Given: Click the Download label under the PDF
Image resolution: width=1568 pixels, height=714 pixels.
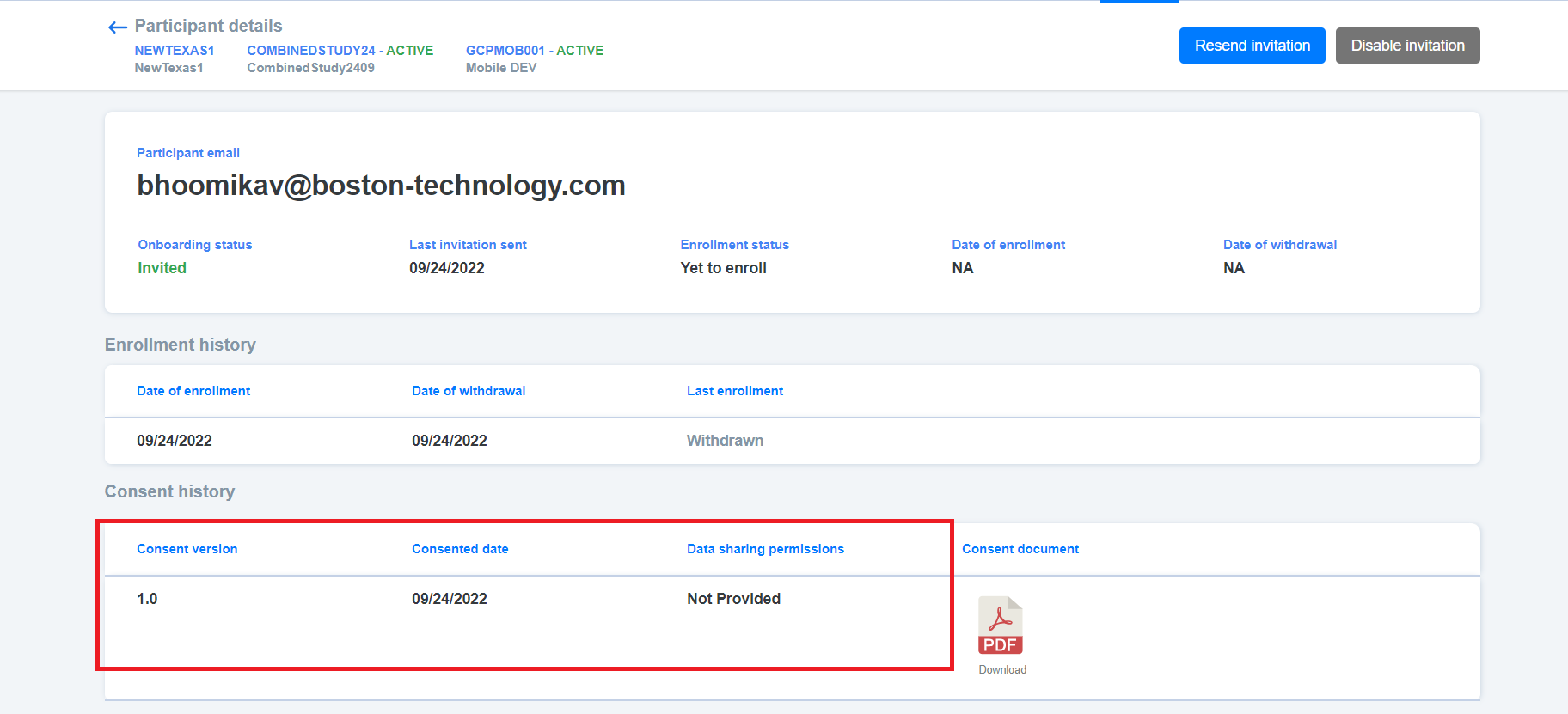Looking at the screenshot, I should point(1002,669).
